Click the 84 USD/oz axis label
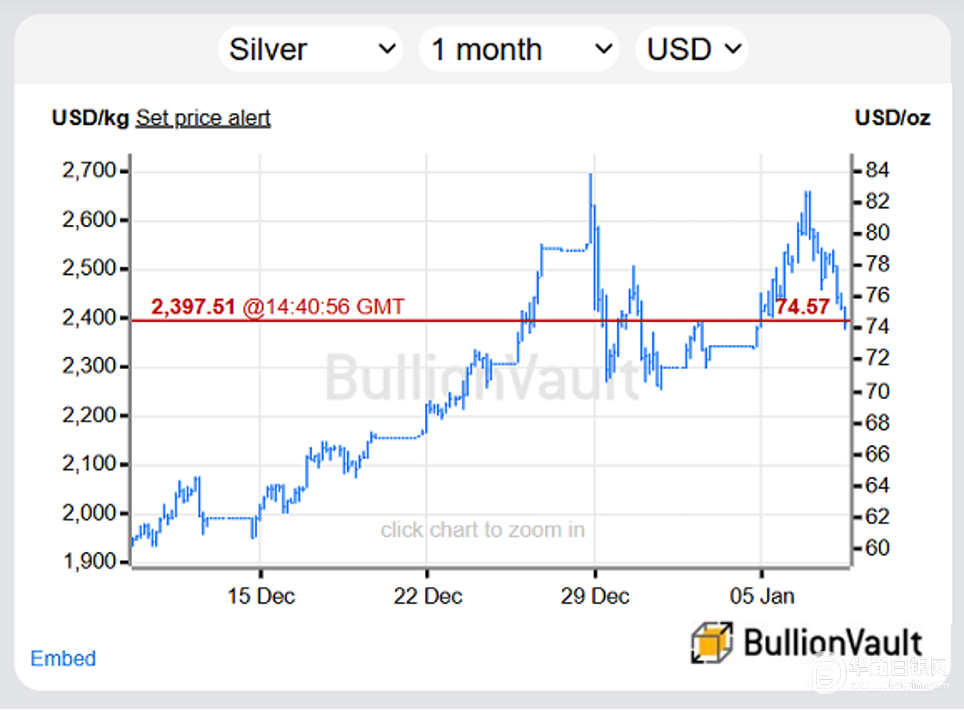 [x=878, y=169]
